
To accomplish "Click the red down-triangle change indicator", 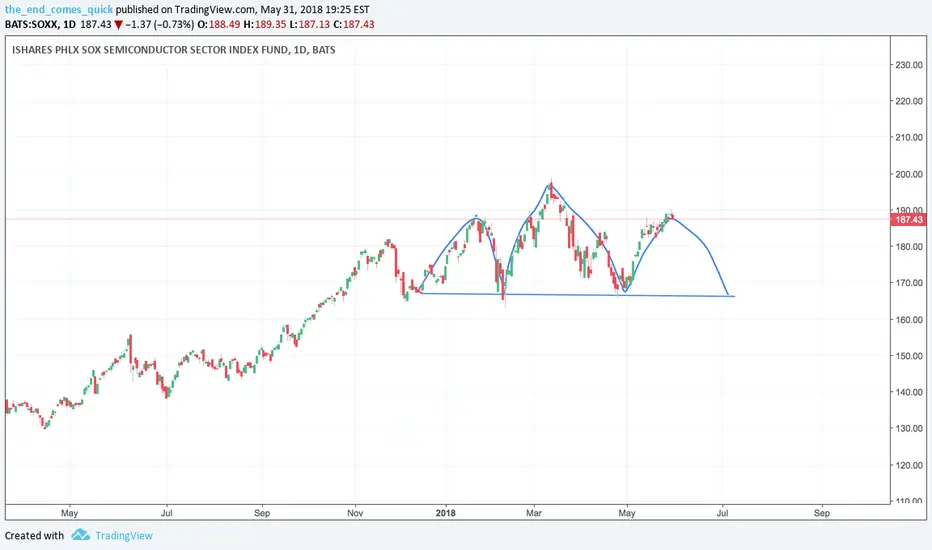I will pos(118,25).
